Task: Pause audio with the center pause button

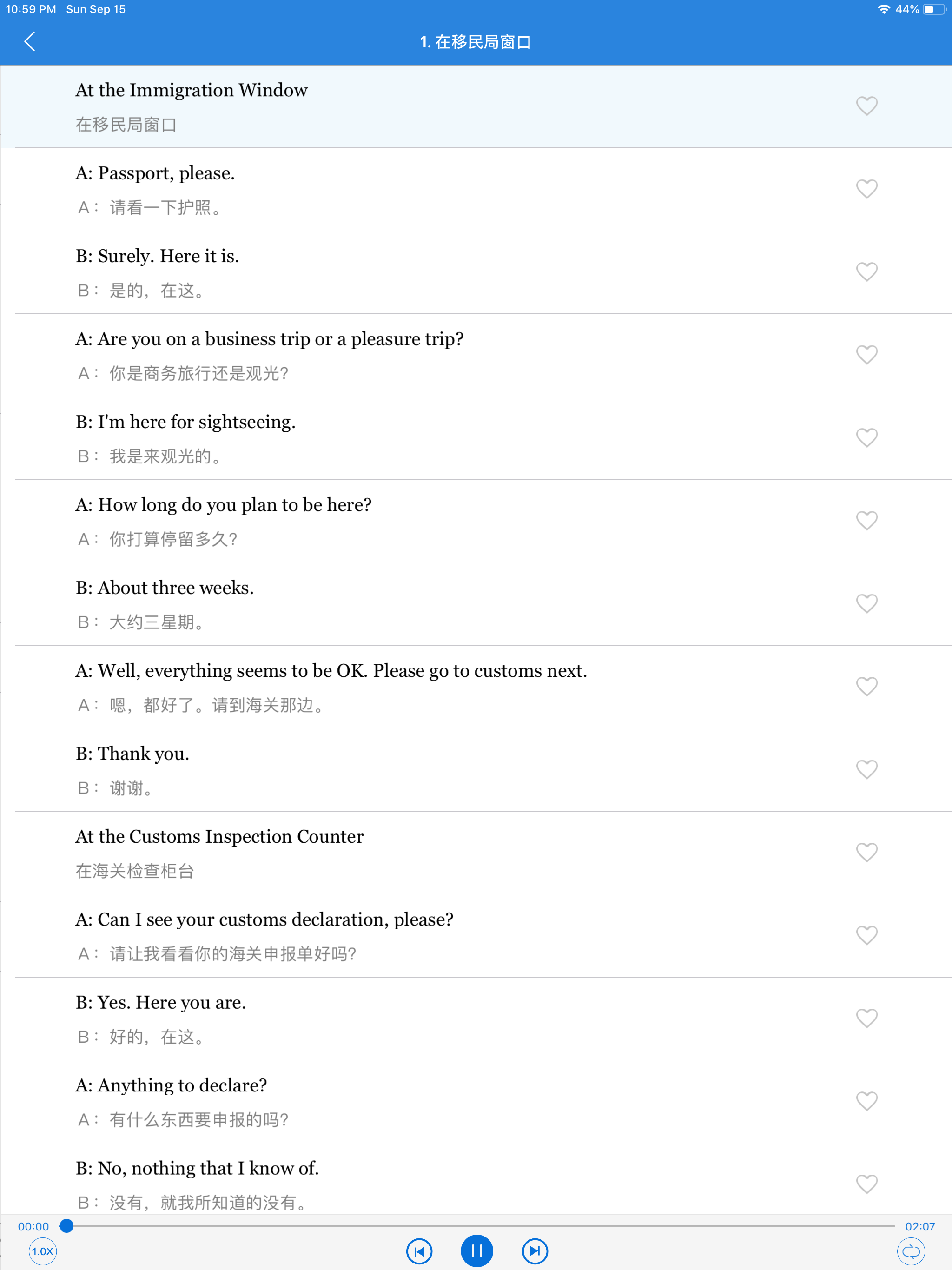Action: click(476, 1250)
